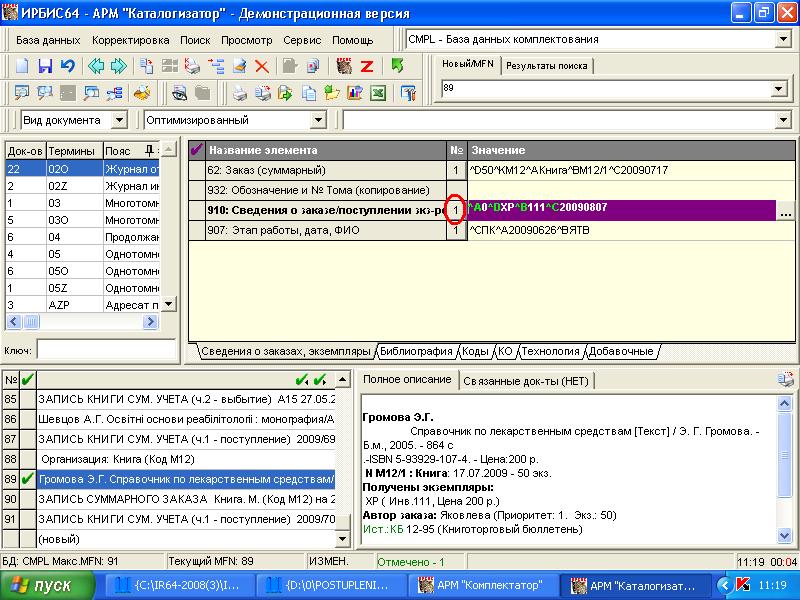Expand the 'Вид документа' dropdown

tap(120, 120)
